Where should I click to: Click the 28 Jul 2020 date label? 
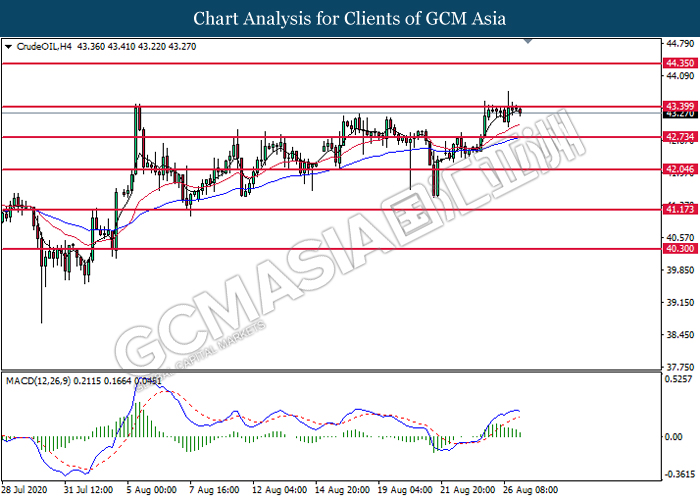point(26,491)
